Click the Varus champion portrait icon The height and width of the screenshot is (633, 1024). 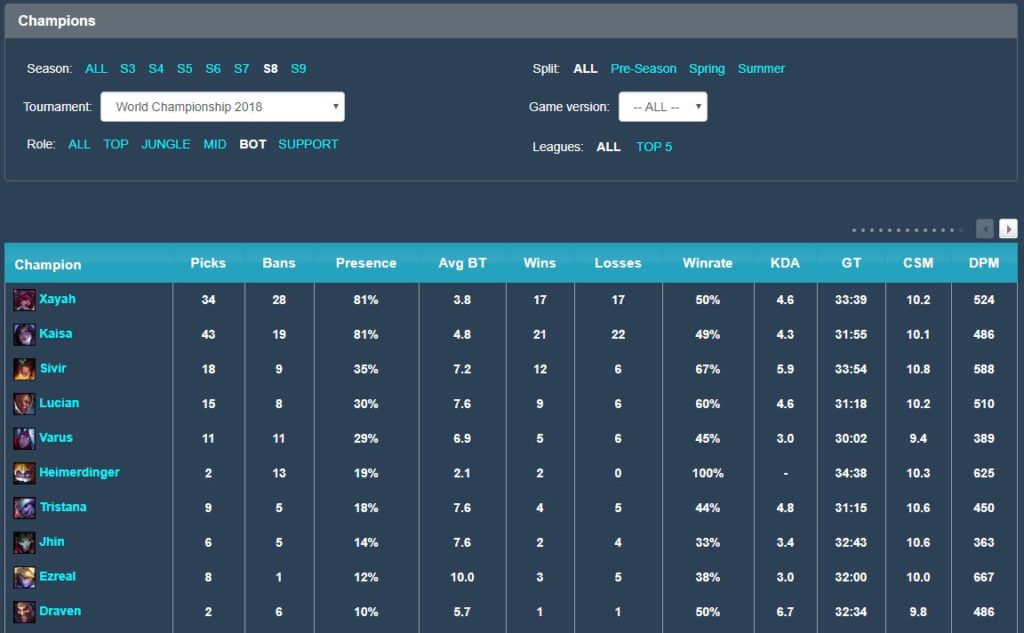point(24,438)
